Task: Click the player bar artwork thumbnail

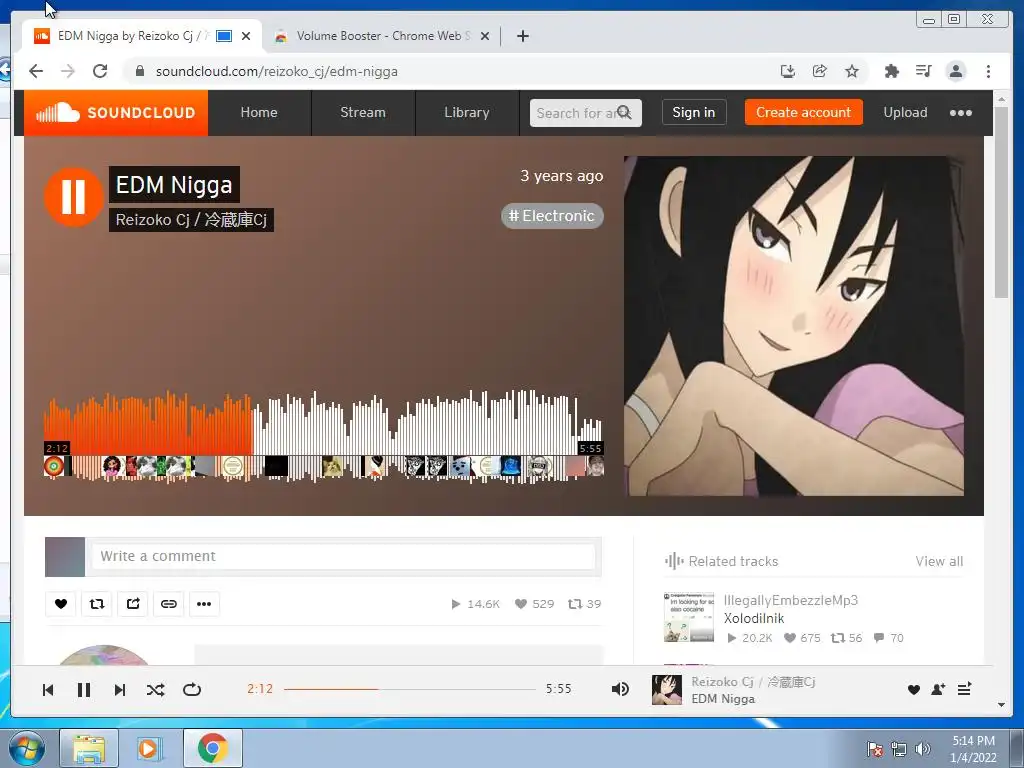Action: (667, 690)
